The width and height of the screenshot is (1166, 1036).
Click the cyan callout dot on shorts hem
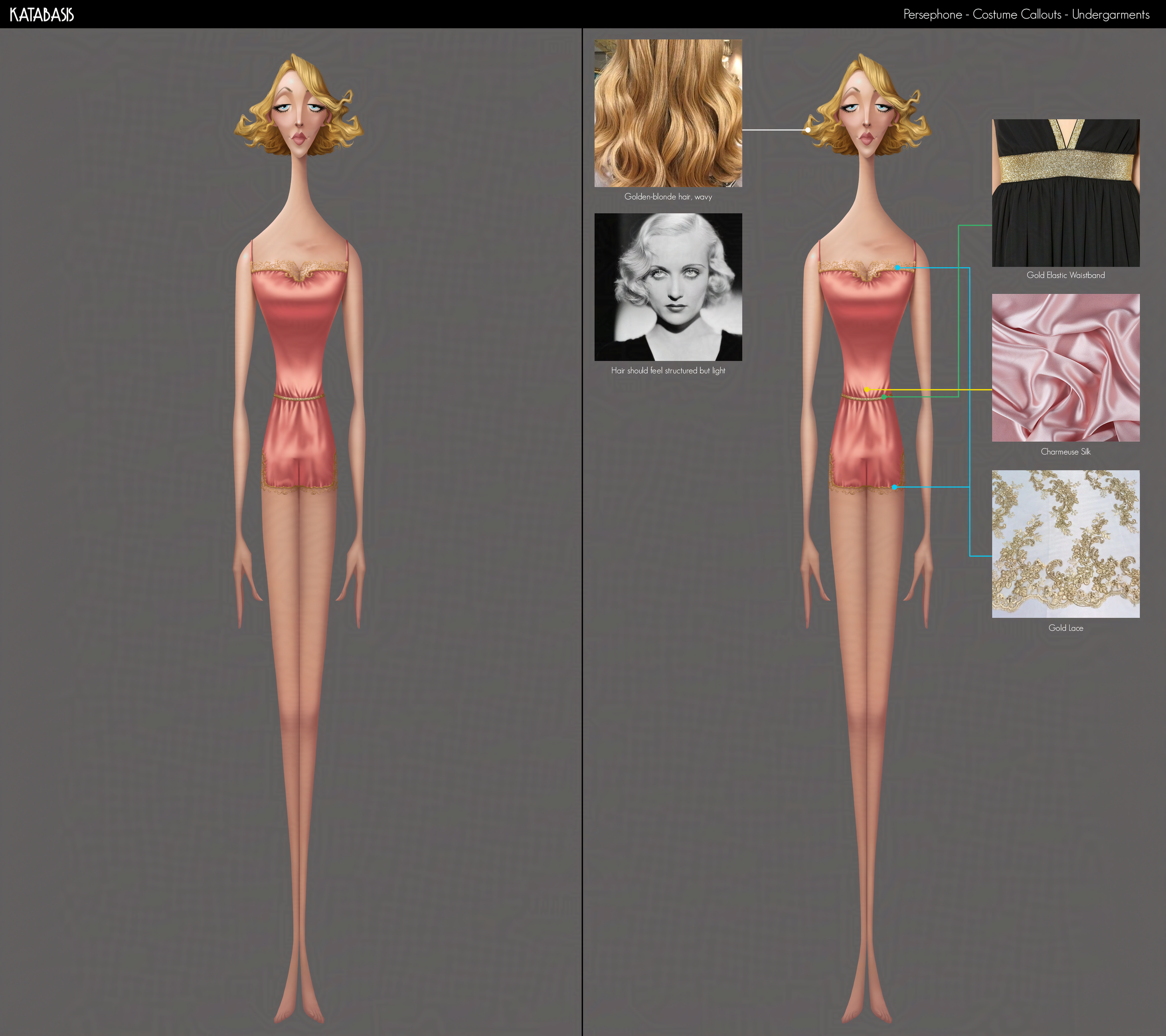894,487
